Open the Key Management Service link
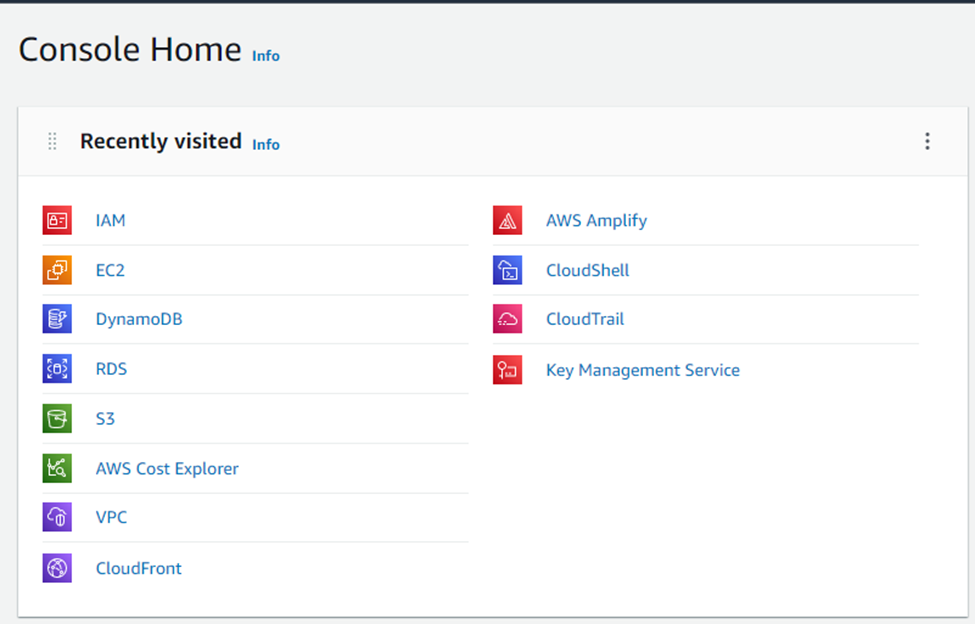The height and width of the screenshot is (624, 975). [642, 370]
